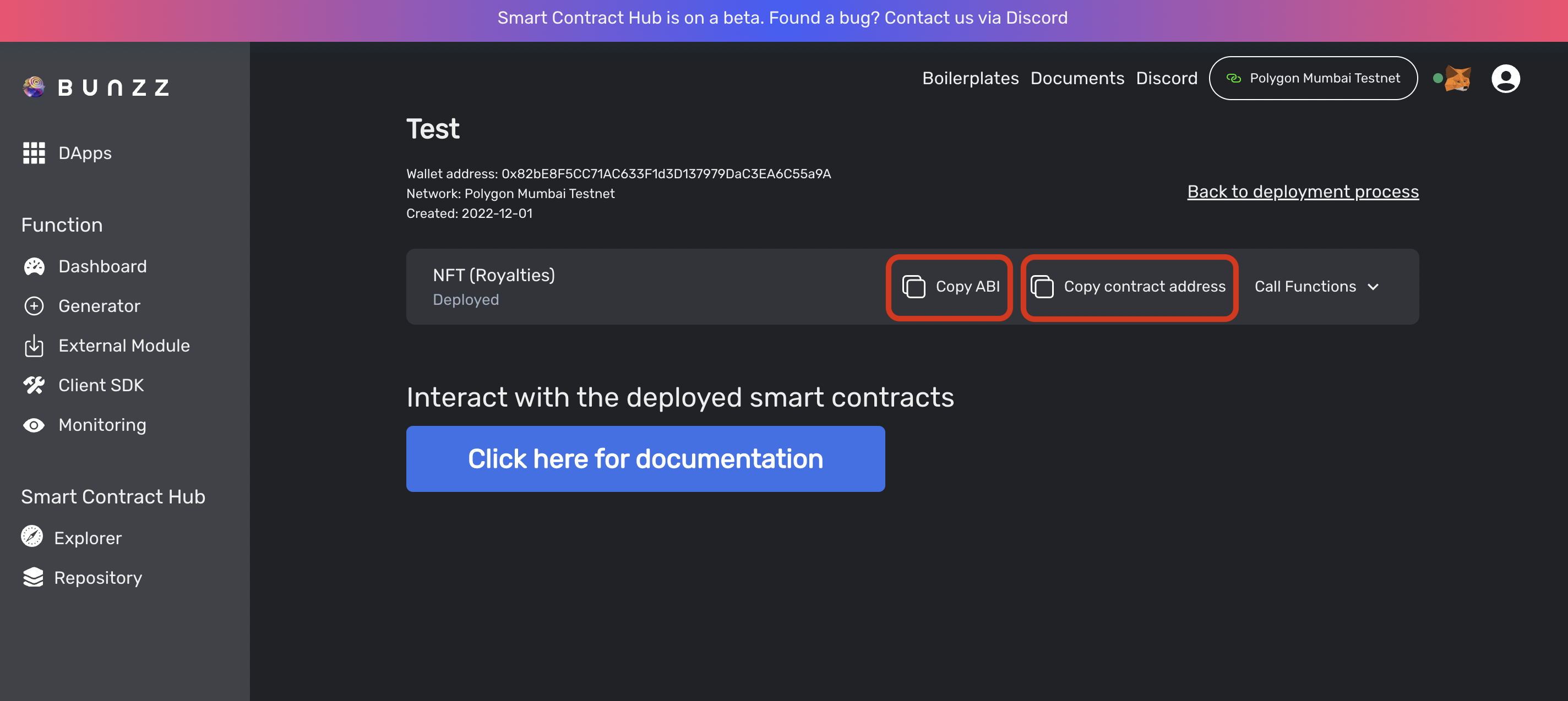Click the Generator plus-circle icon

click(34, 306)
